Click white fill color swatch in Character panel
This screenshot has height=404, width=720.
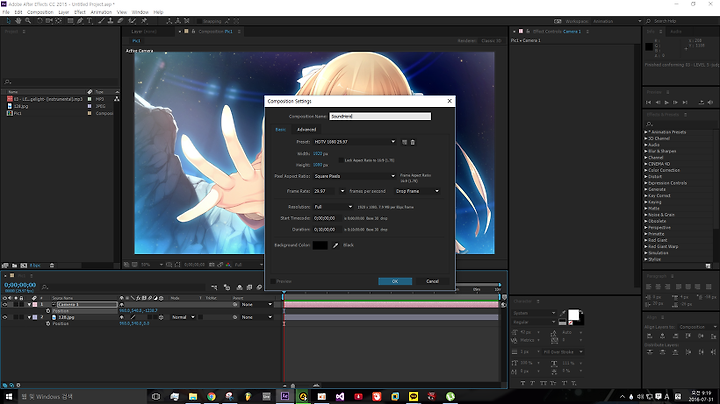[574, 314]
